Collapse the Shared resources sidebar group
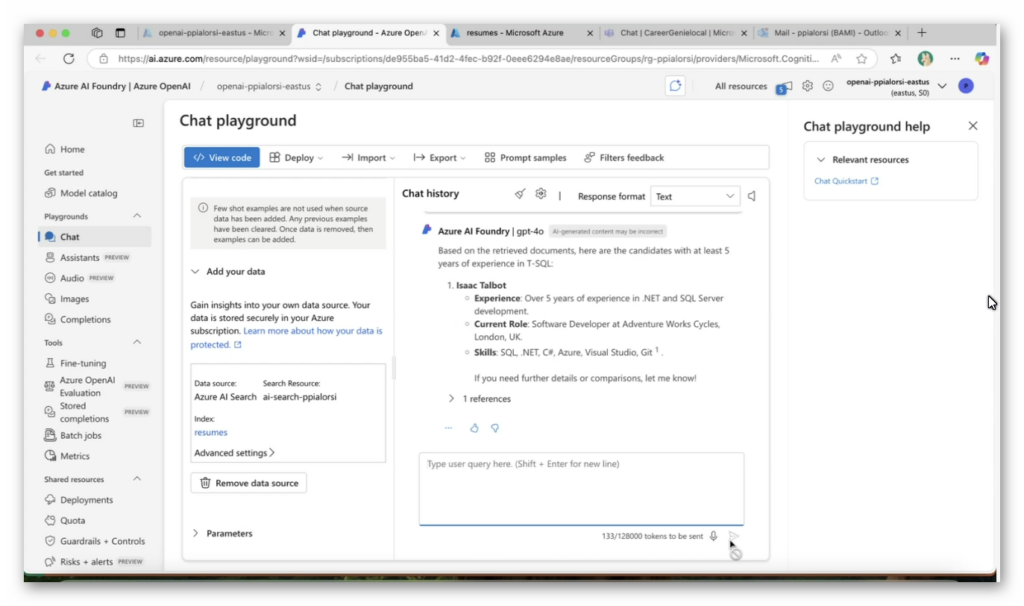 point(137,479)
